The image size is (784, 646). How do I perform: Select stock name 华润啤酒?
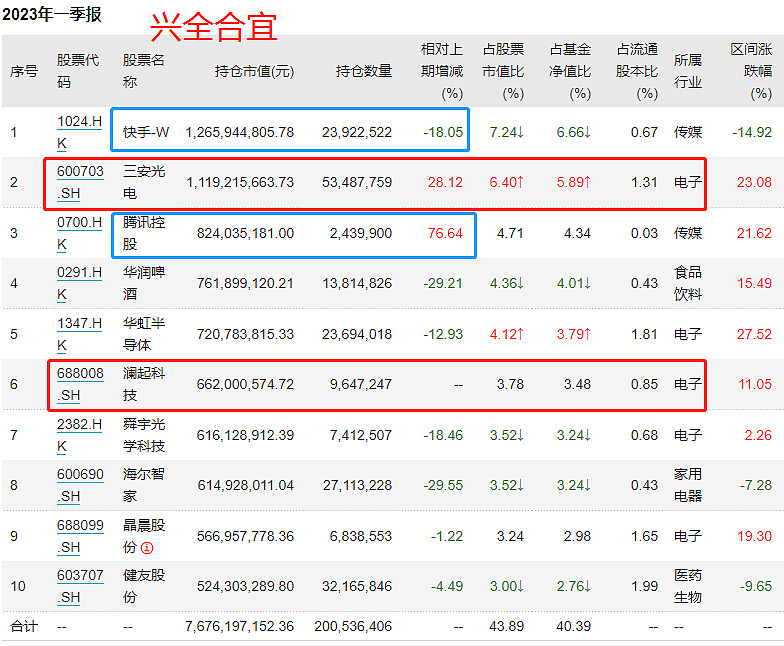[x=144, y=283]
